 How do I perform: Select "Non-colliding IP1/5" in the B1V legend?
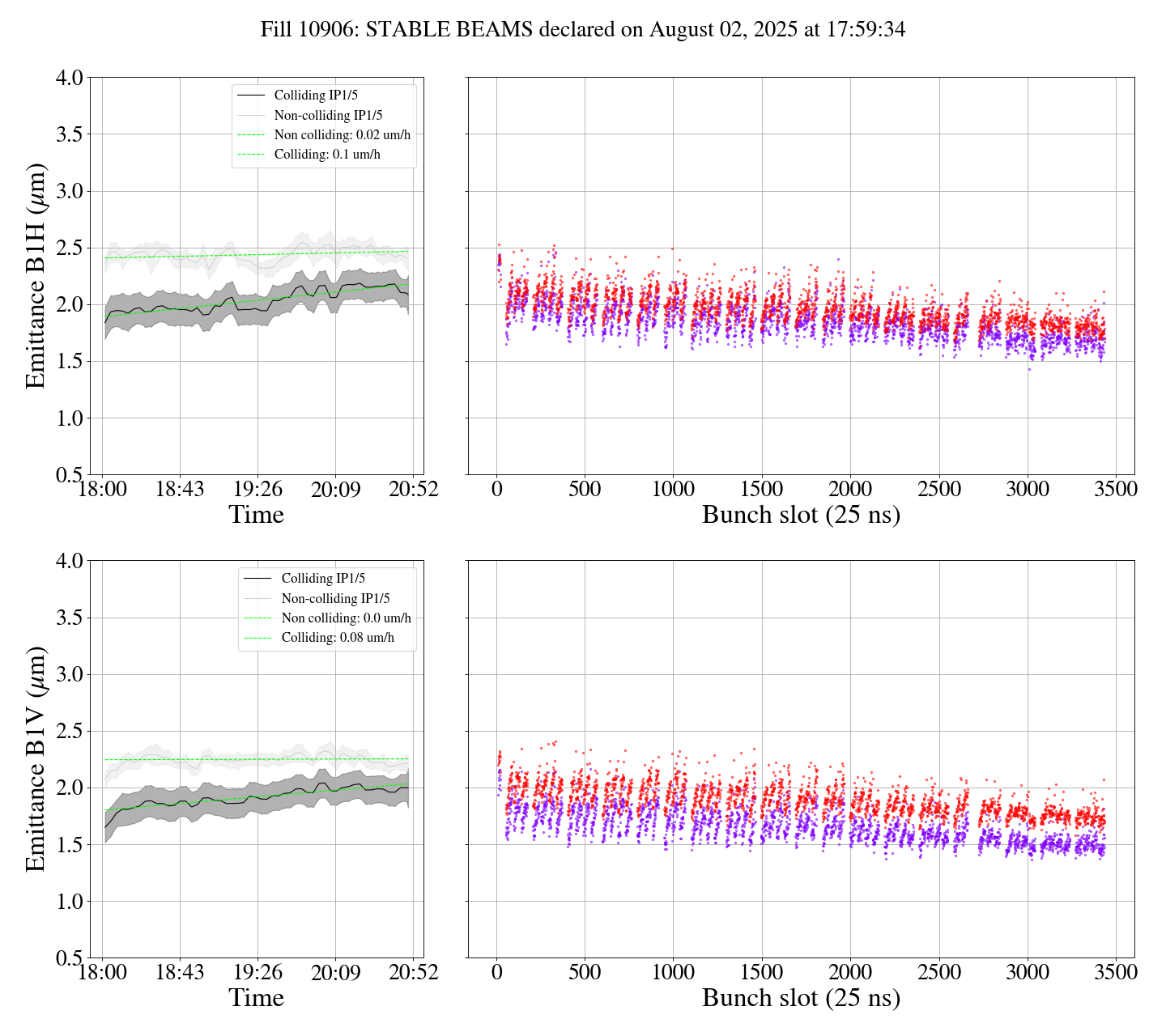(335, 599)
